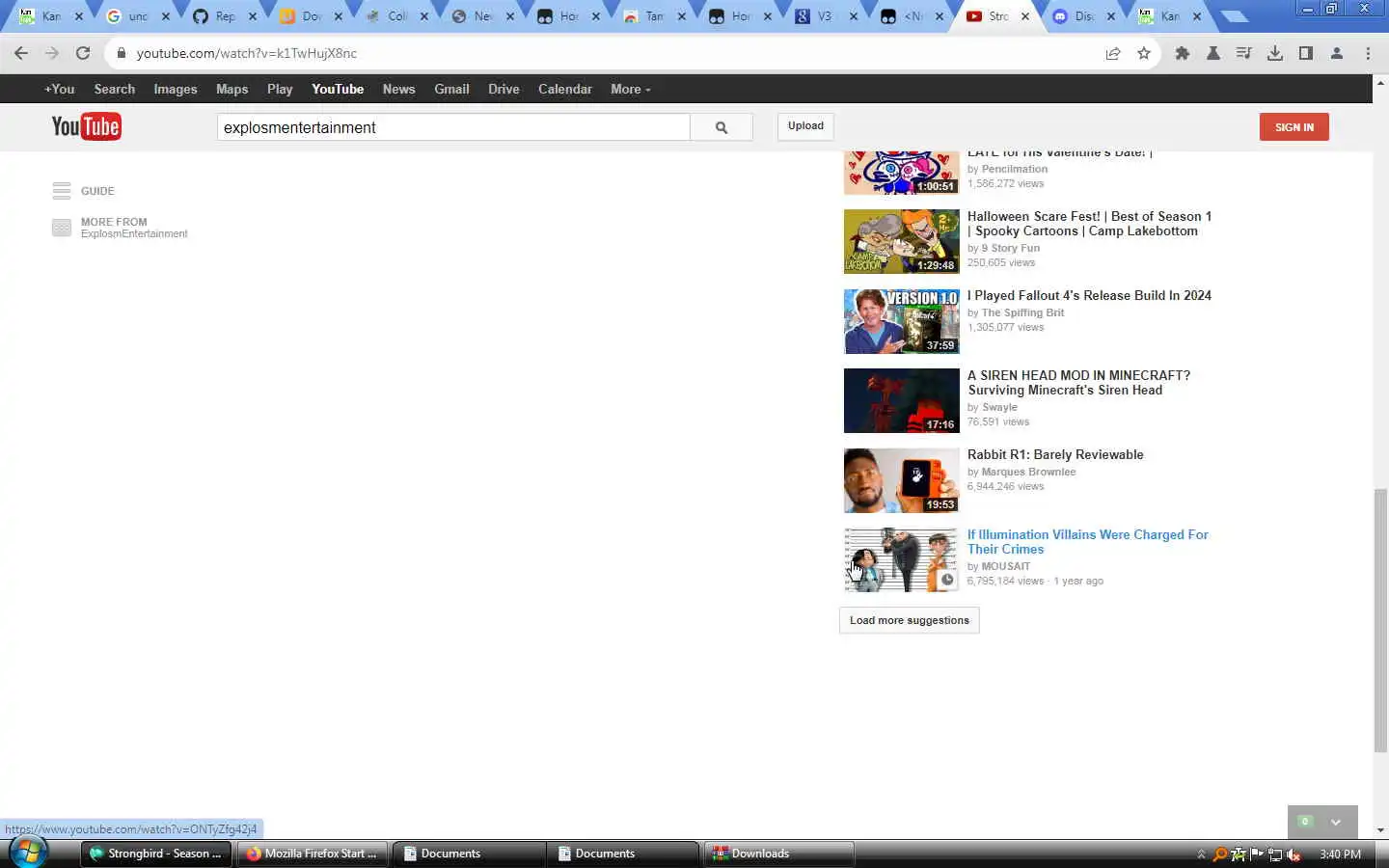
Task: Toggle the browser side panel icon
Action: [x=1306, y=53]
